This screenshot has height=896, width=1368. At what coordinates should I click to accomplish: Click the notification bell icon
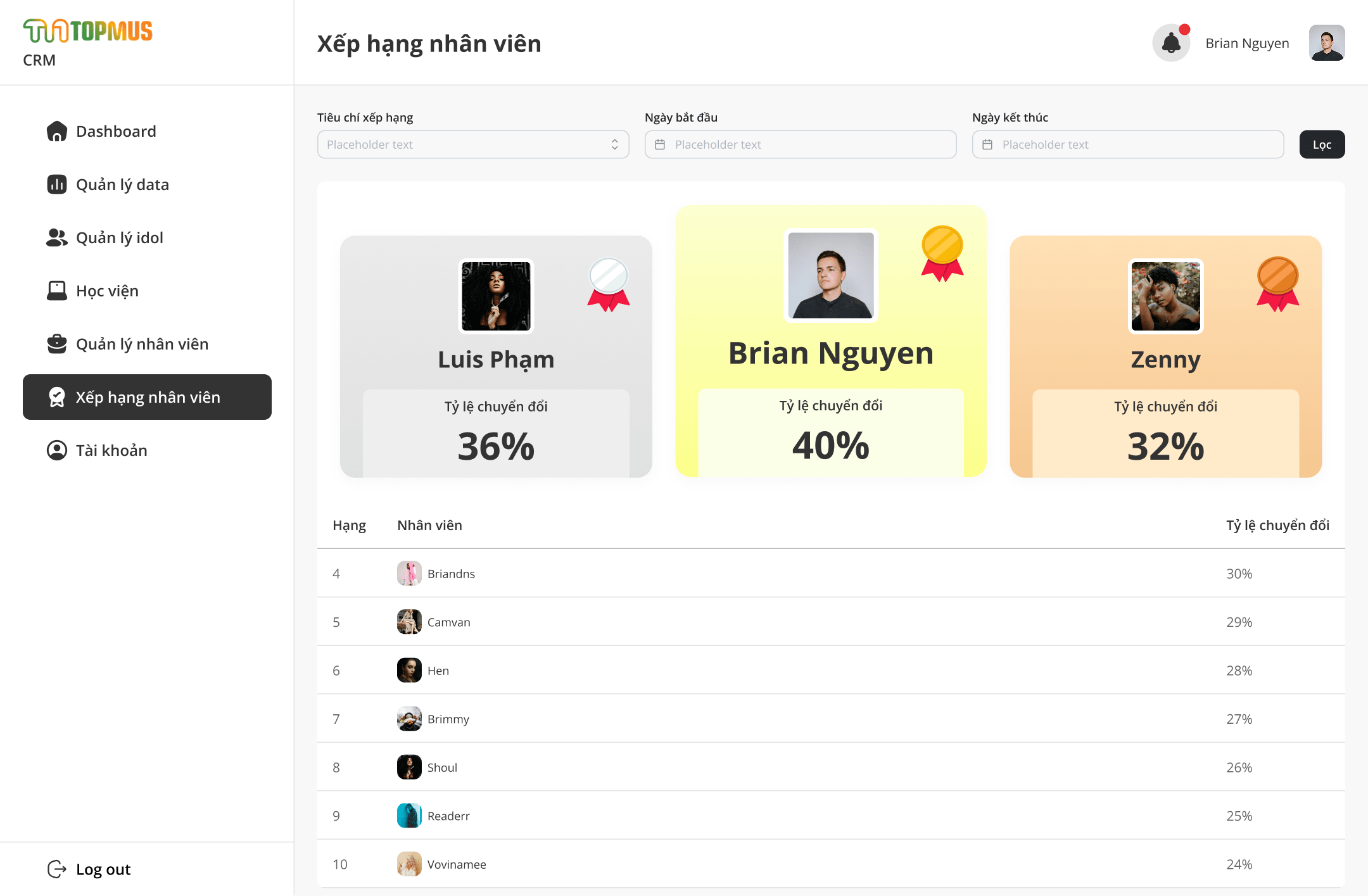1170,43
